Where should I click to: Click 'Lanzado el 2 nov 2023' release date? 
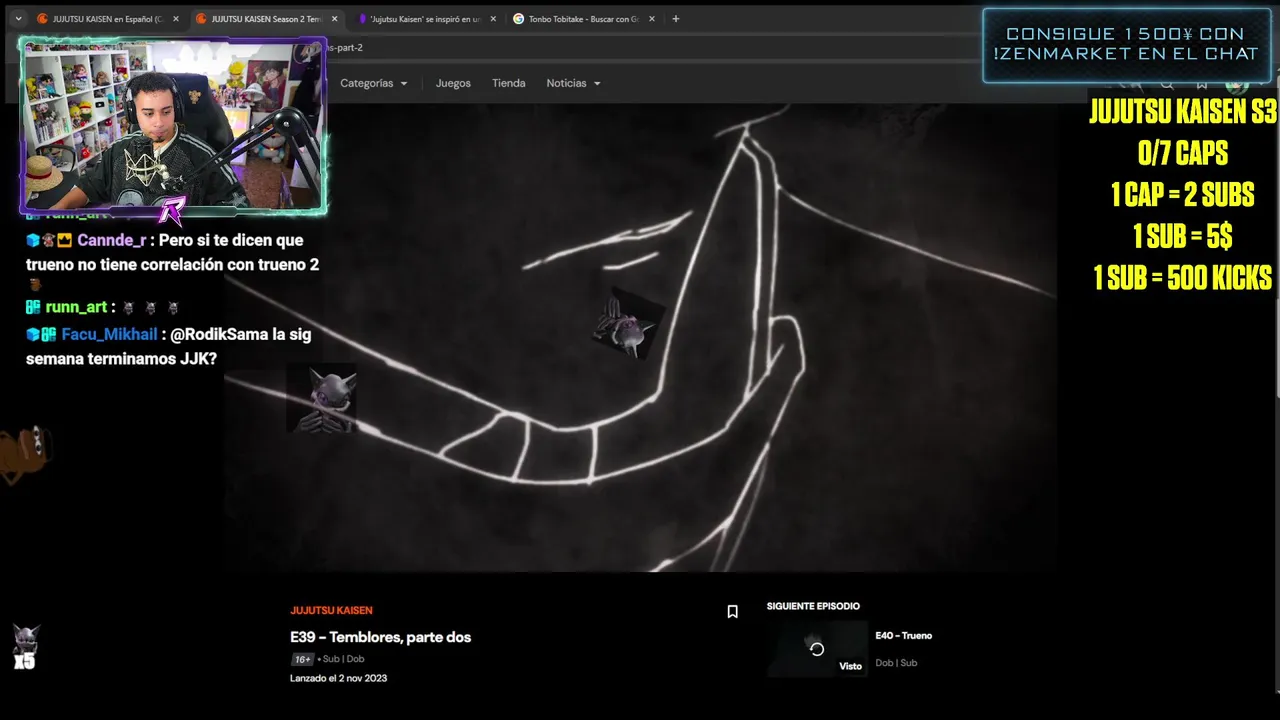[338, 678]
